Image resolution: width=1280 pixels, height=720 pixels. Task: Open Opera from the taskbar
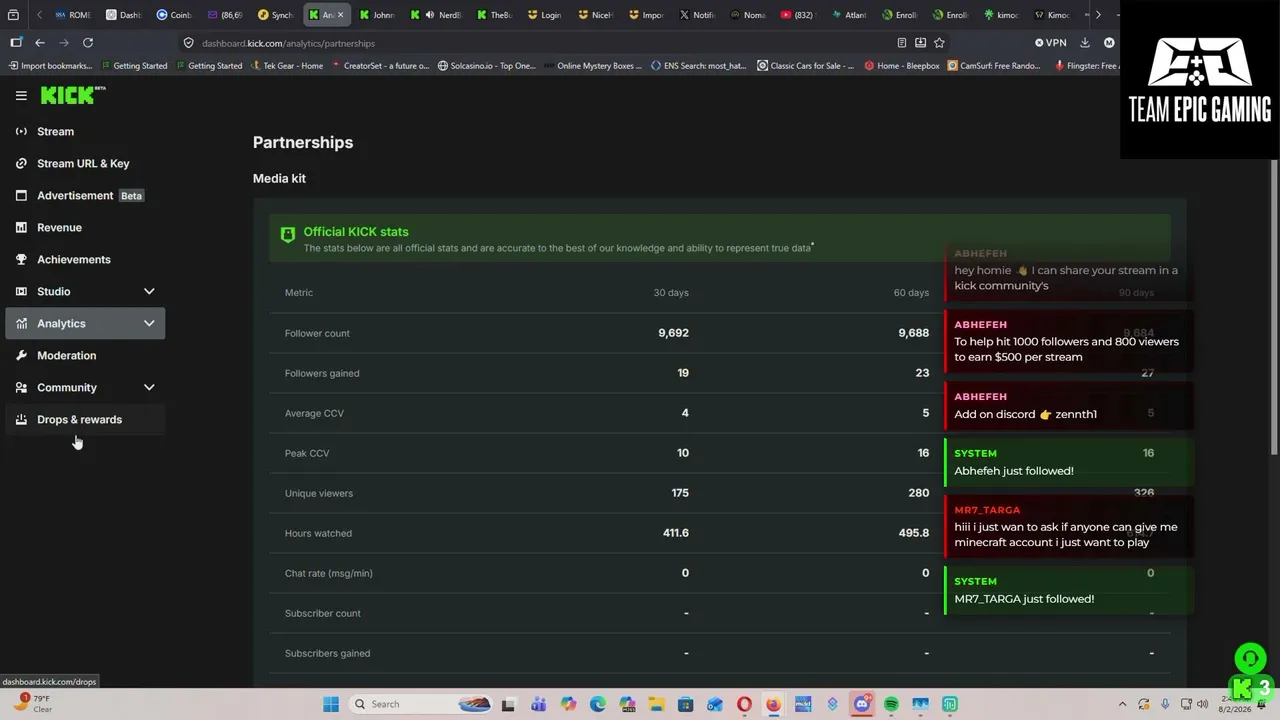click(x=744, y=704)
